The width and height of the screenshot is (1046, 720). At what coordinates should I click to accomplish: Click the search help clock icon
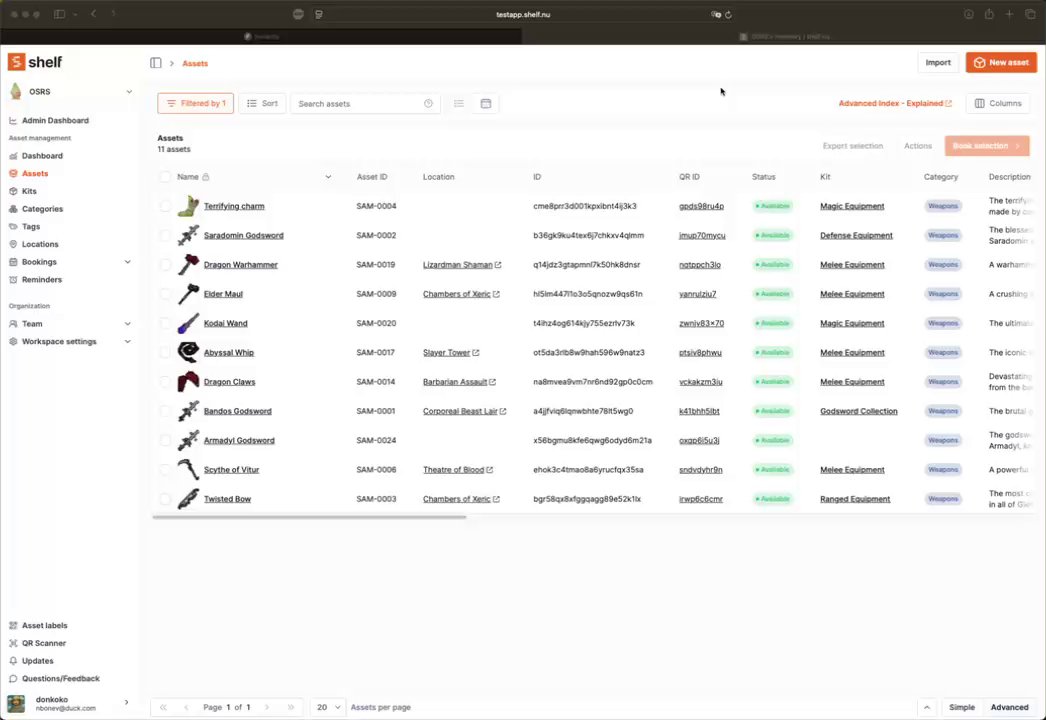pos(428,103)
